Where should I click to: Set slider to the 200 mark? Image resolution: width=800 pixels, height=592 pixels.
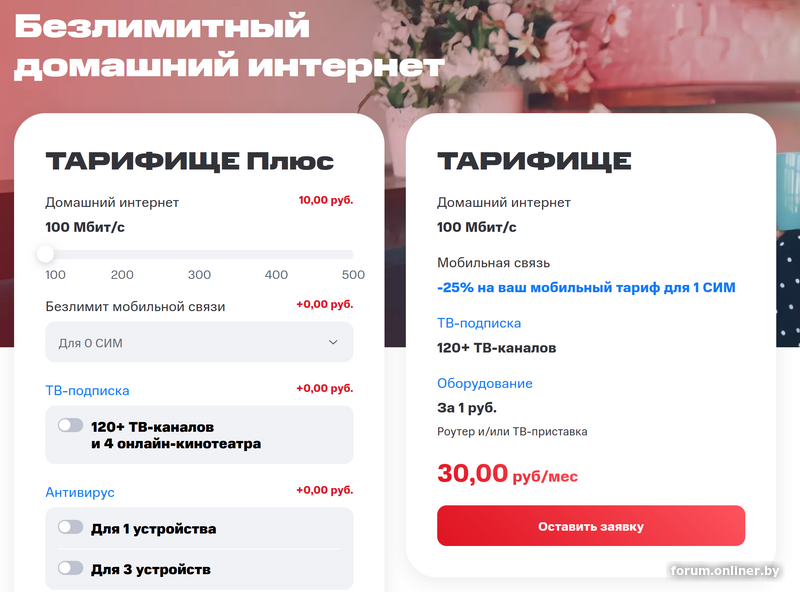(x=122, y=254)
